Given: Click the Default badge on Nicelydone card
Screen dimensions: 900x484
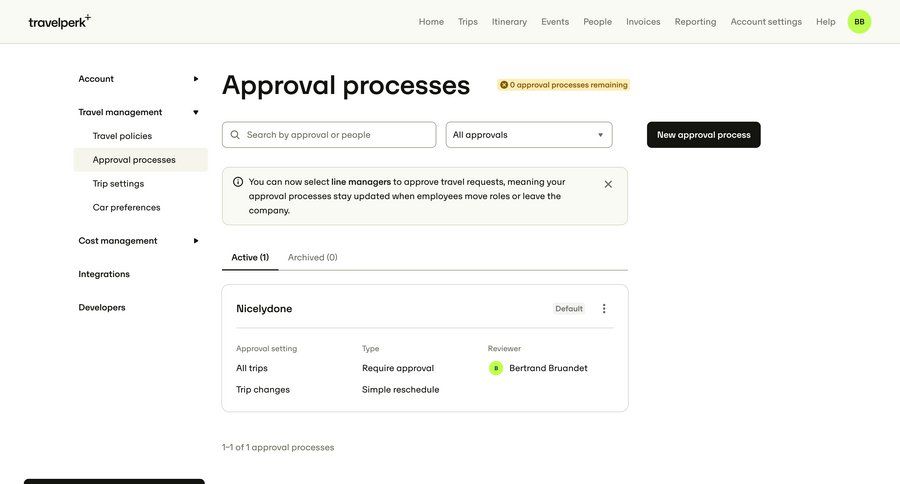Looking at the screenshot, I should coord(569,309).
